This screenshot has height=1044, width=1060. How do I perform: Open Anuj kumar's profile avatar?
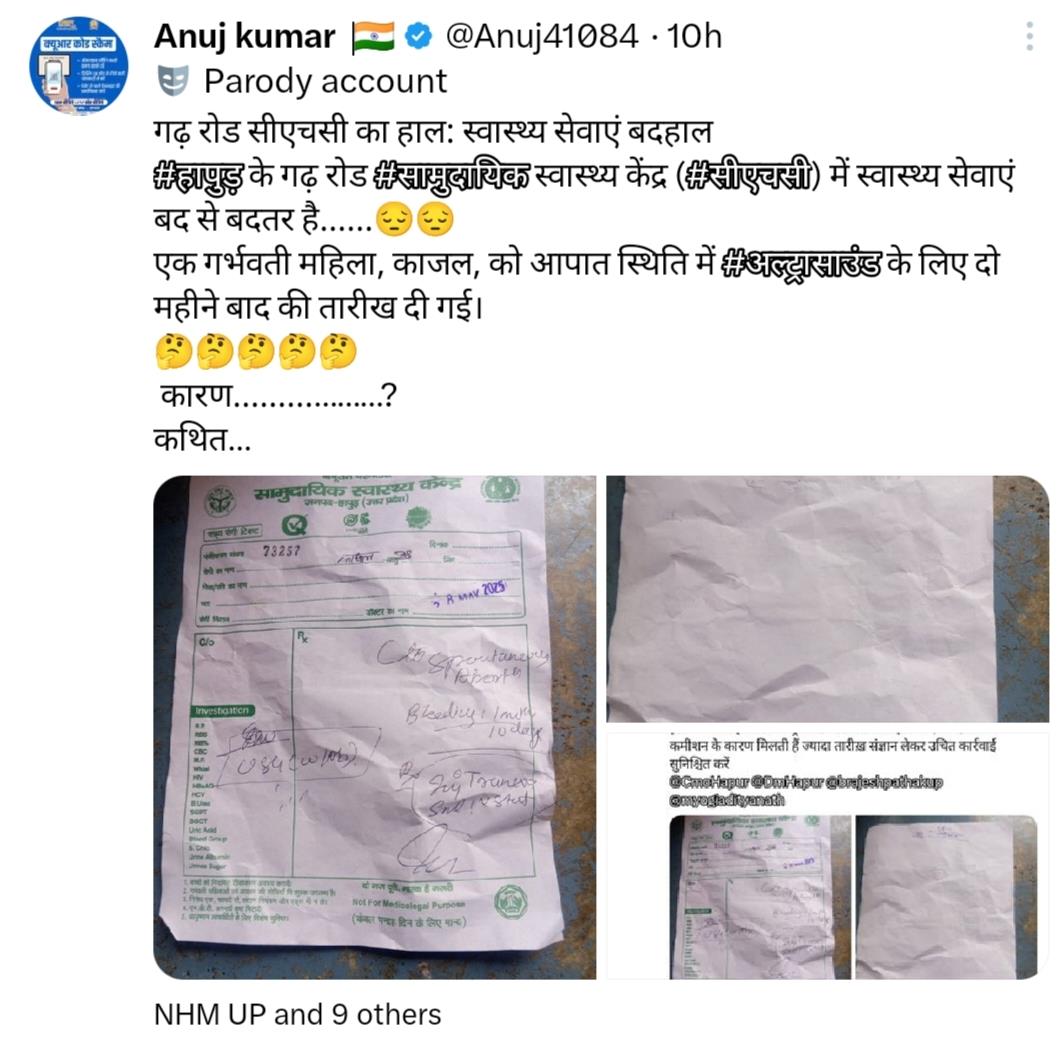pyautogui.click(x=78, y=65)
